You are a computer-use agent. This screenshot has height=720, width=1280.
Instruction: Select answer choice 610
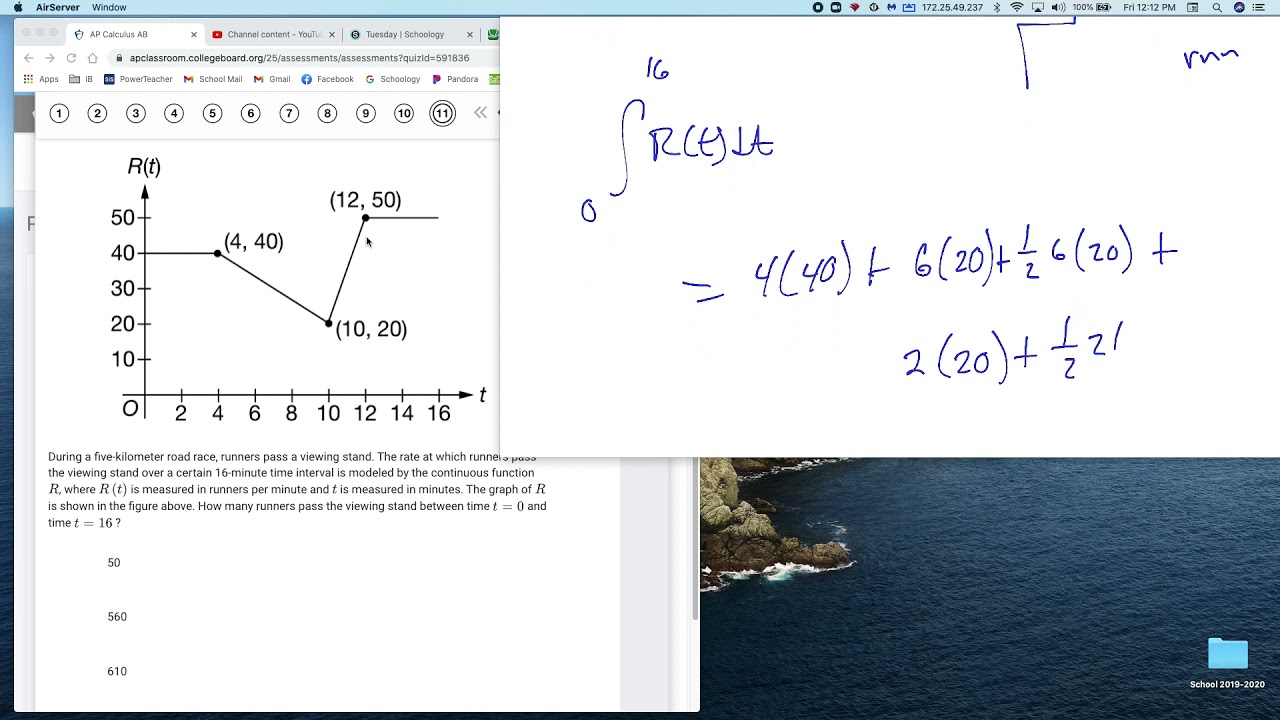coord(117,671)
